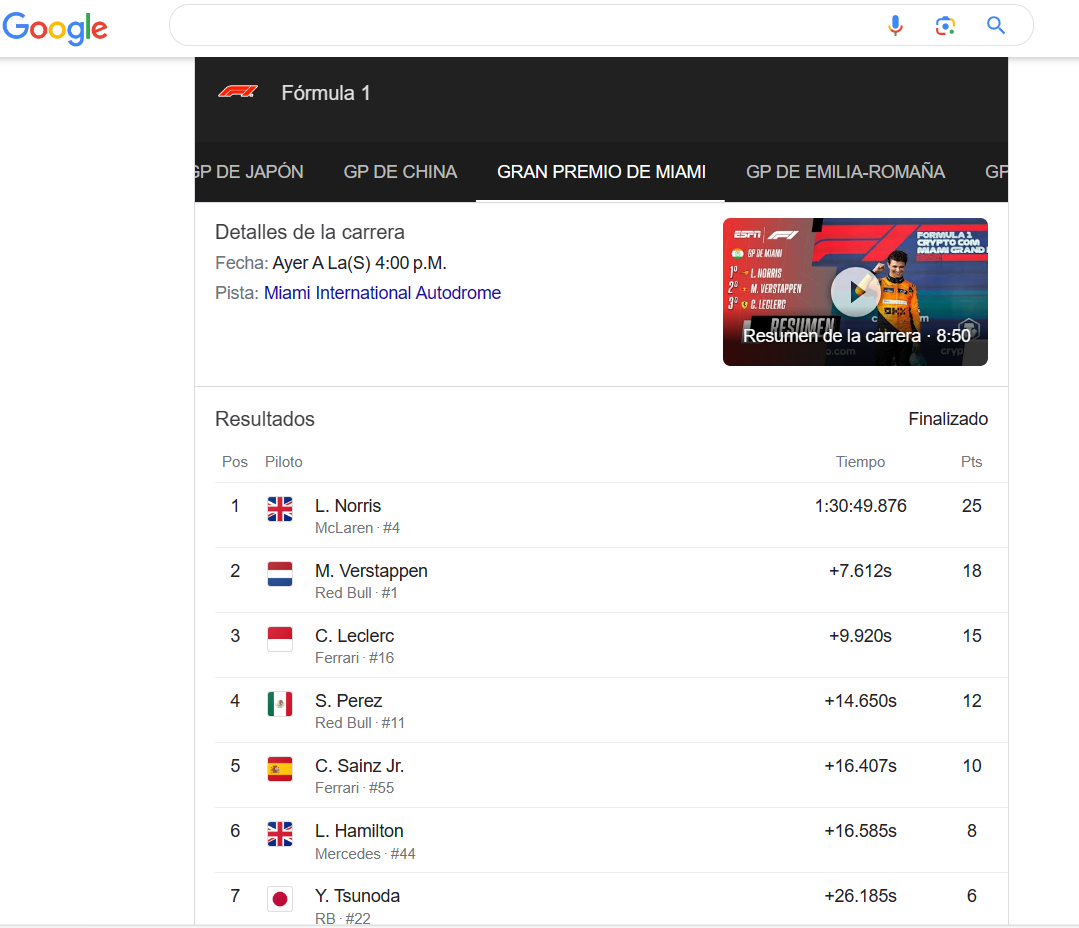Click Mercedes · #44 team label
The height and width of the screenshot is (928, 1079).
[365, 854]
